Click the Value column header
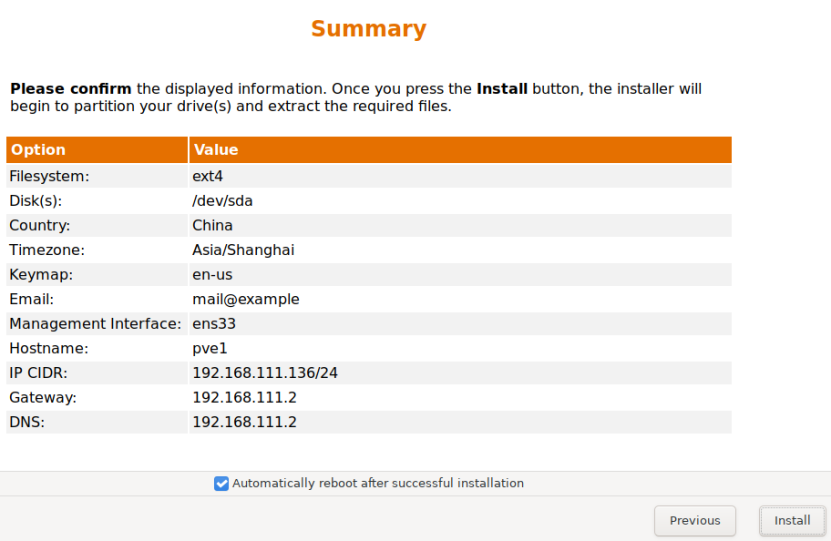 point(216,150)
